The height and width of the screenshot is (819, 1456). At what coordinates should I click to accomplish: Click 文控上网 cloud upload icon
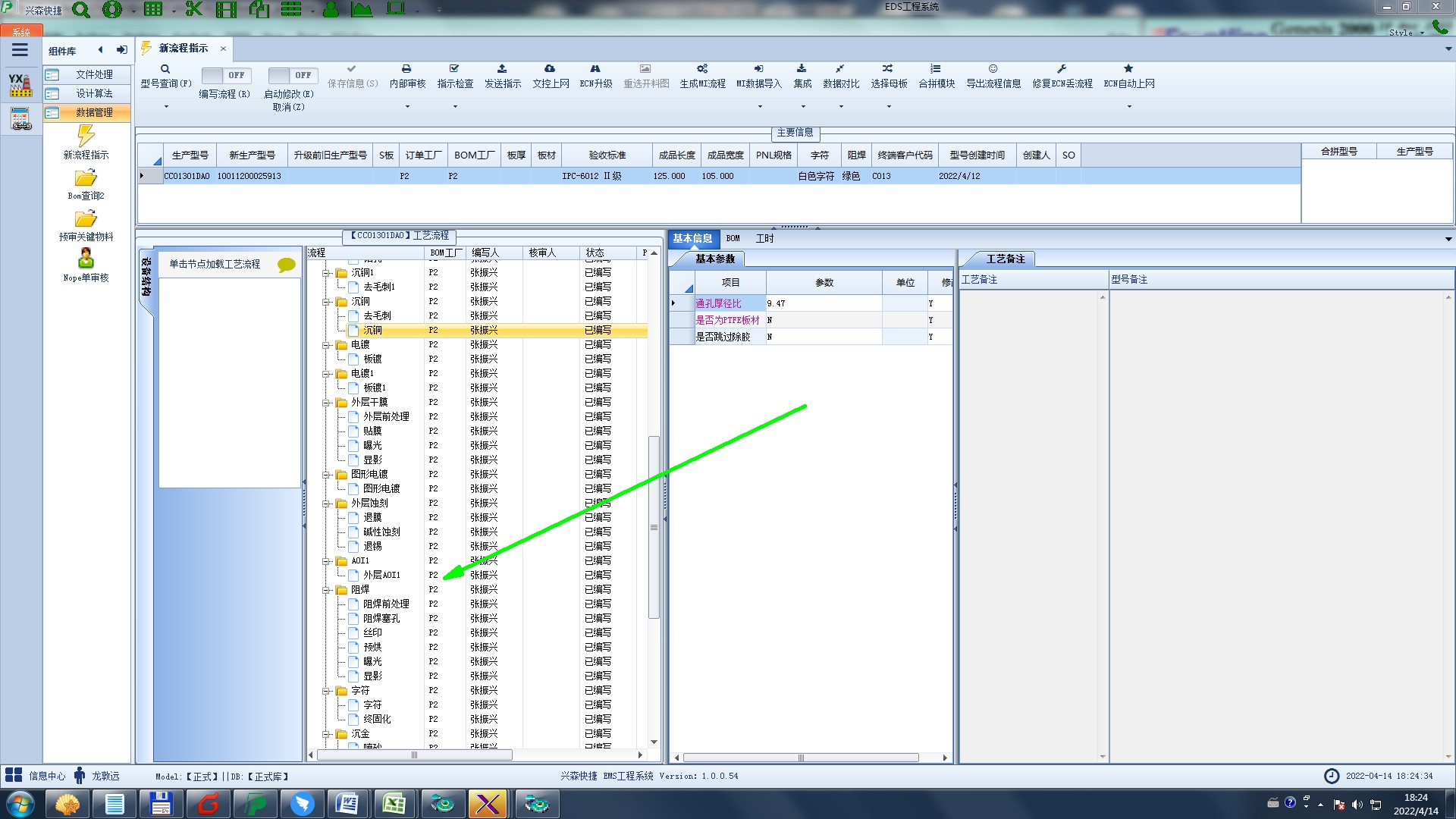point(550,69)
